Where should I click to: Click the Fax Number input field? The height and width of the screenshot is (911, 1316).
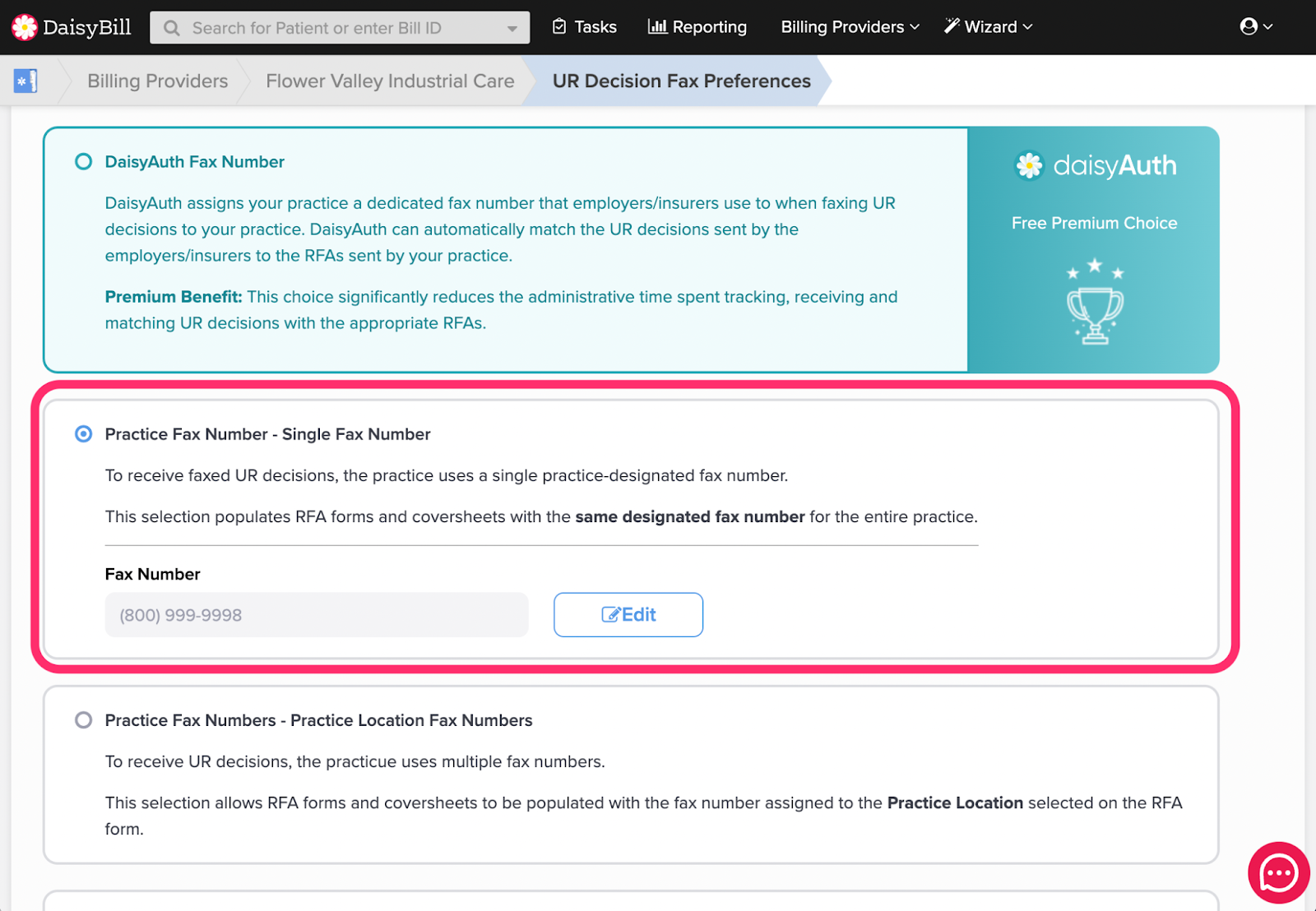point(317,615)
